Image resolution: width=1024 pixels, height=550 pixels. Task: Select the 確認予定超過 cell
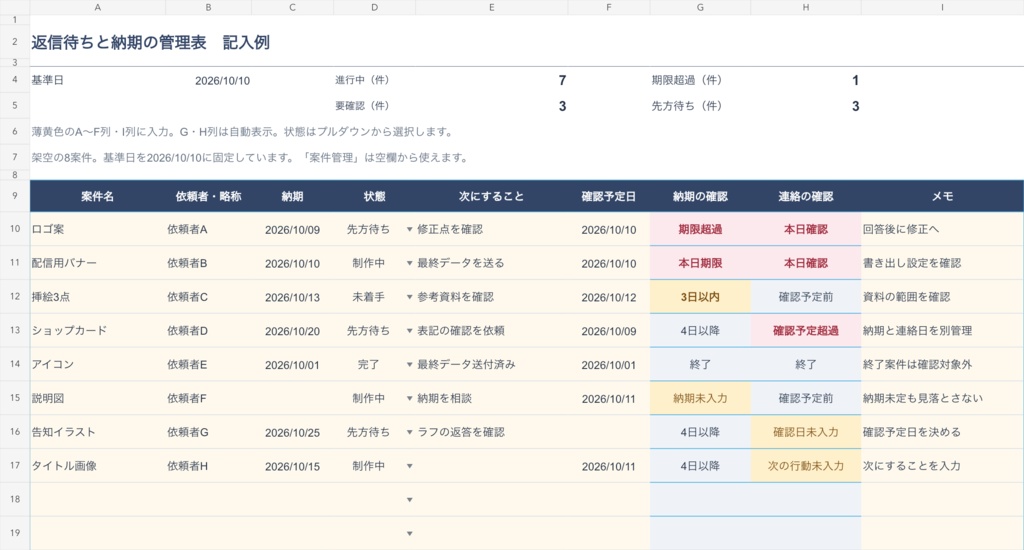(806, 331)
